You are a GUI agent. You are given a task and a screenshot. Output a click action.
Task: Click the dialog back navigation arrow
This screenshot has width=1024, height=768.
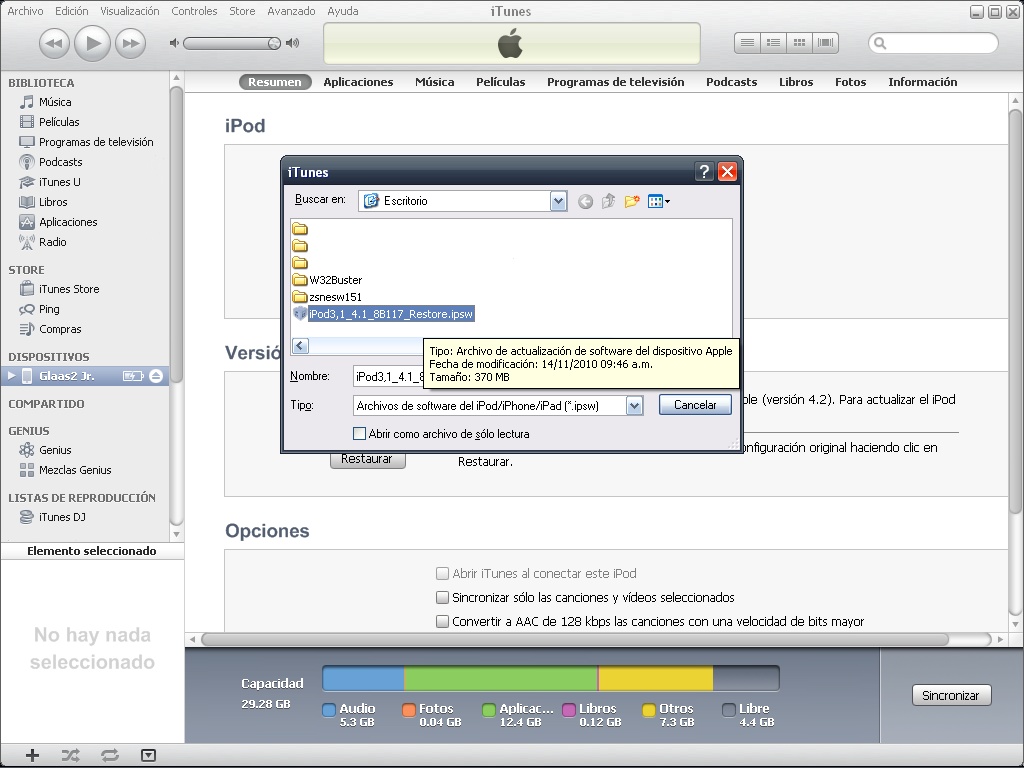click(585, 202)
